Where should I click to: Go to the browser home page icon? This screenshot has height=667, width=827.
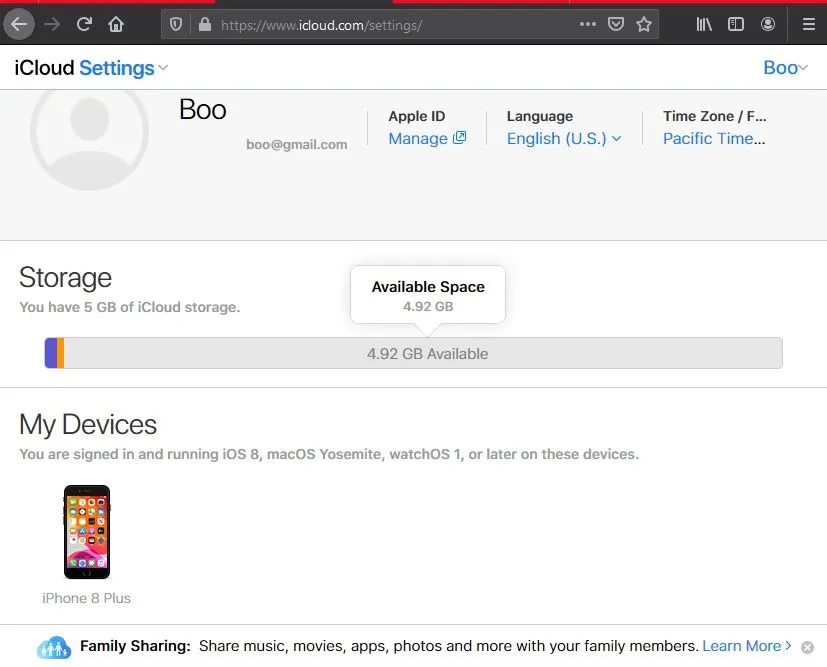pos(116,24)
